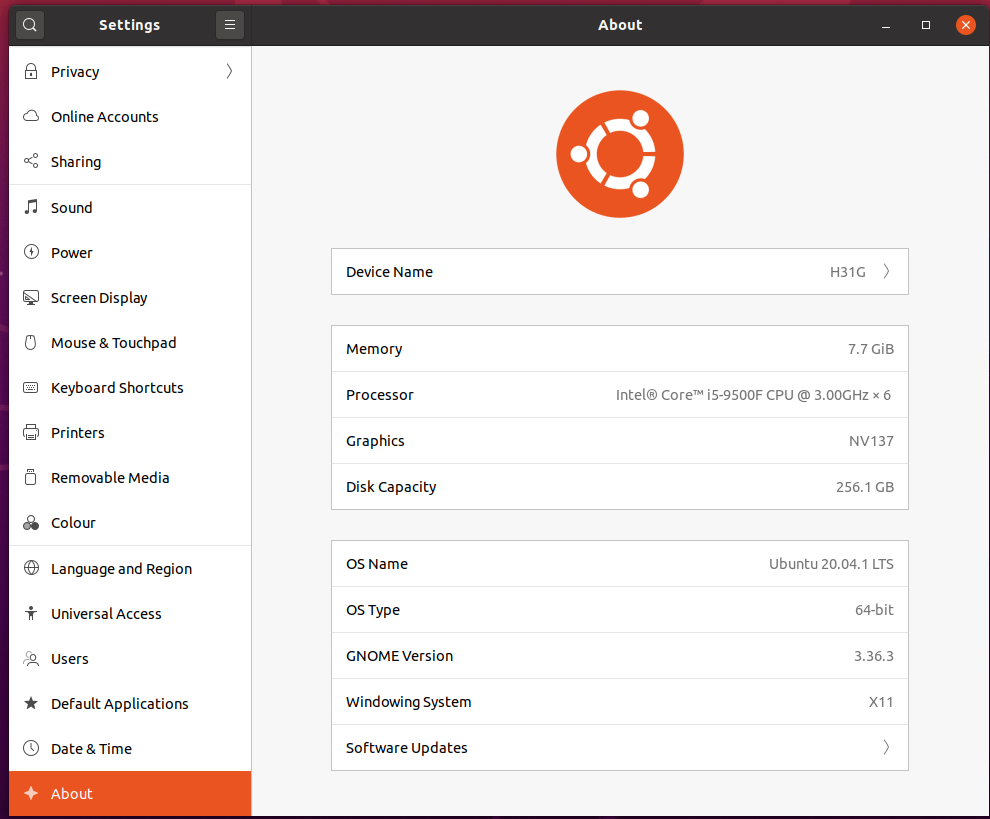Viewport: 990px width, 819px height.
Task: Click the Processor row label
Action: click(379, 395)
